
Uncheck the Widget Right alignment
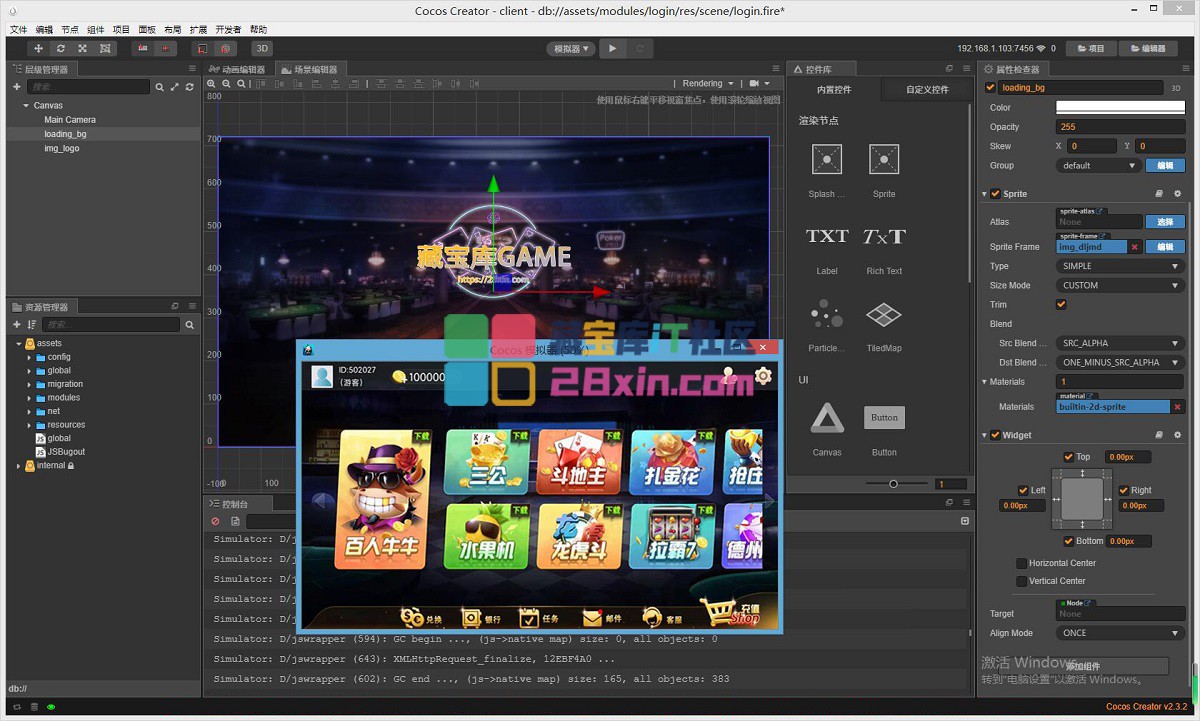coord(1123,491)
